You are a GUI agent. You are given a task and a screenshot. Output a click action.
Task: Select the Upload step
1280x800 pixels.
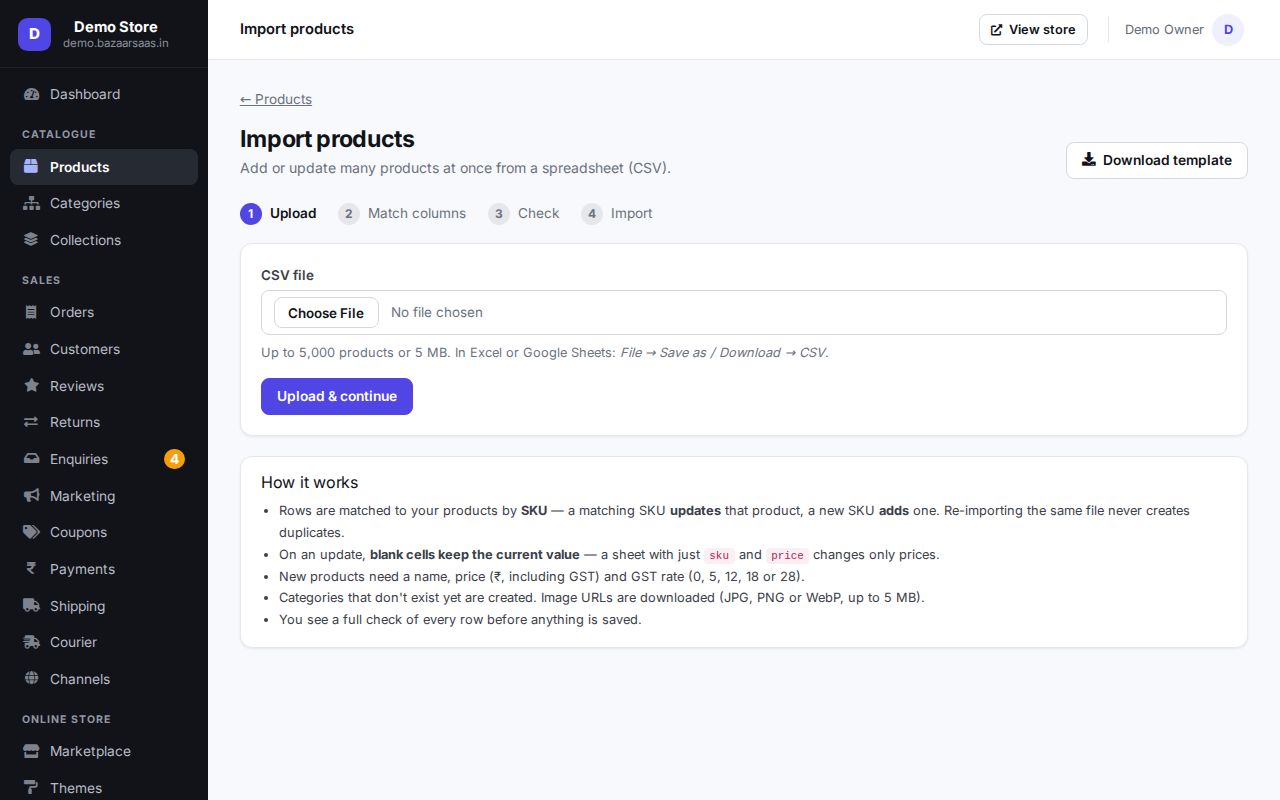pos(278,213)
